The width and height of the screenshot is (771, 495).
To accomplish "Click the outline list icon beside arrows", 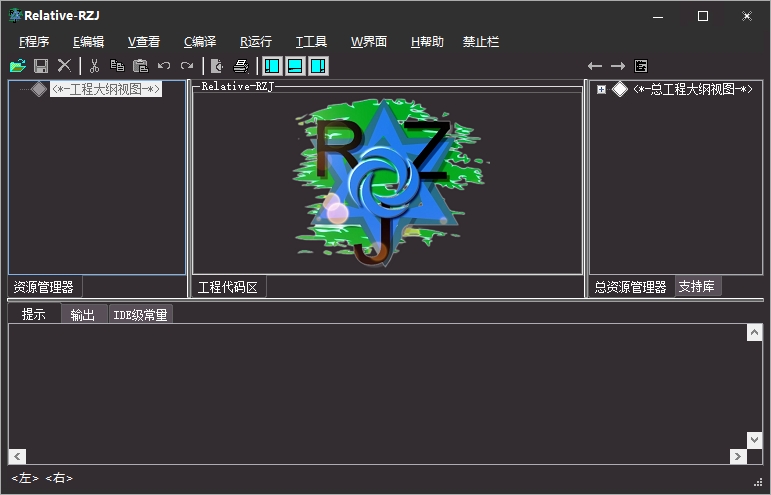I will coord(641,66).
